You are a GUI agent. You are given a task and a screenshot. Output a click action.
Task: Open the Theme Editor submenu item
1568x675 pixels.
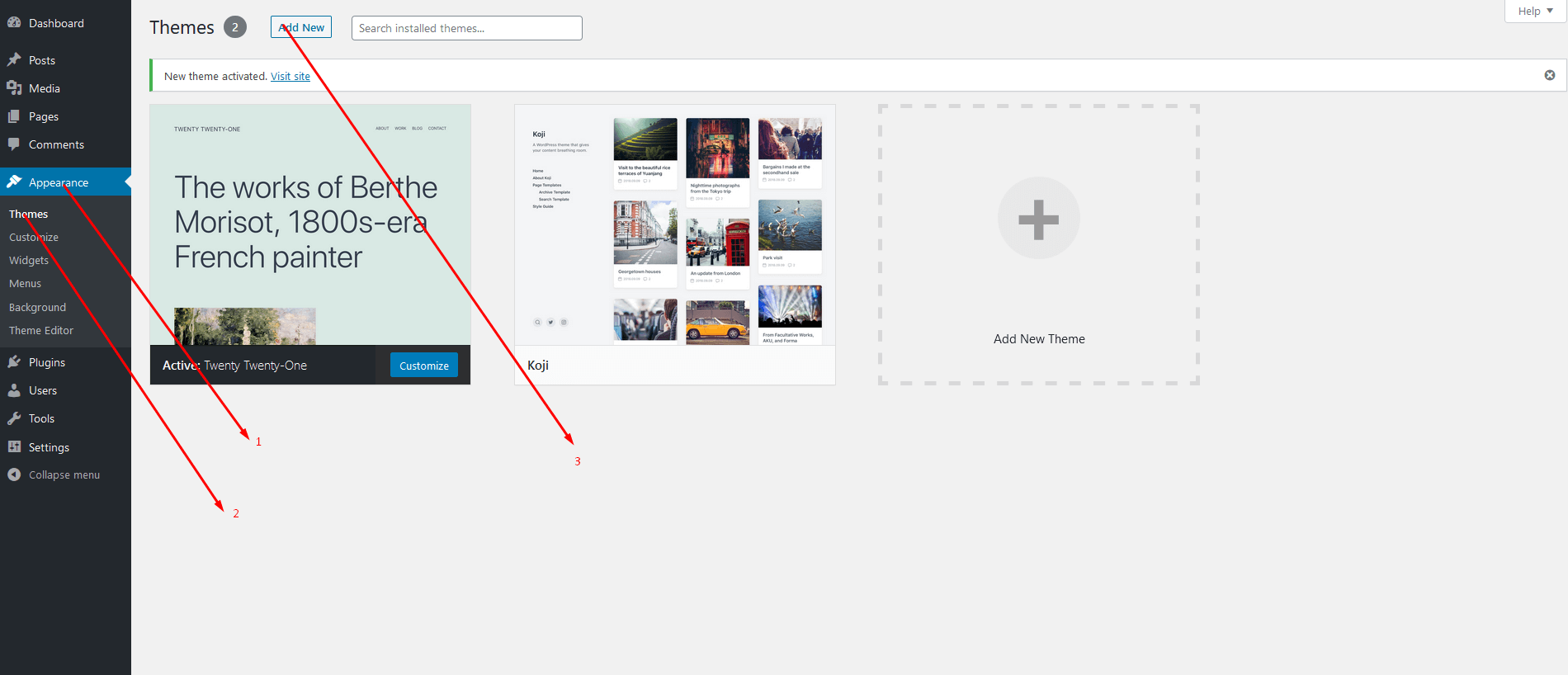41,330
